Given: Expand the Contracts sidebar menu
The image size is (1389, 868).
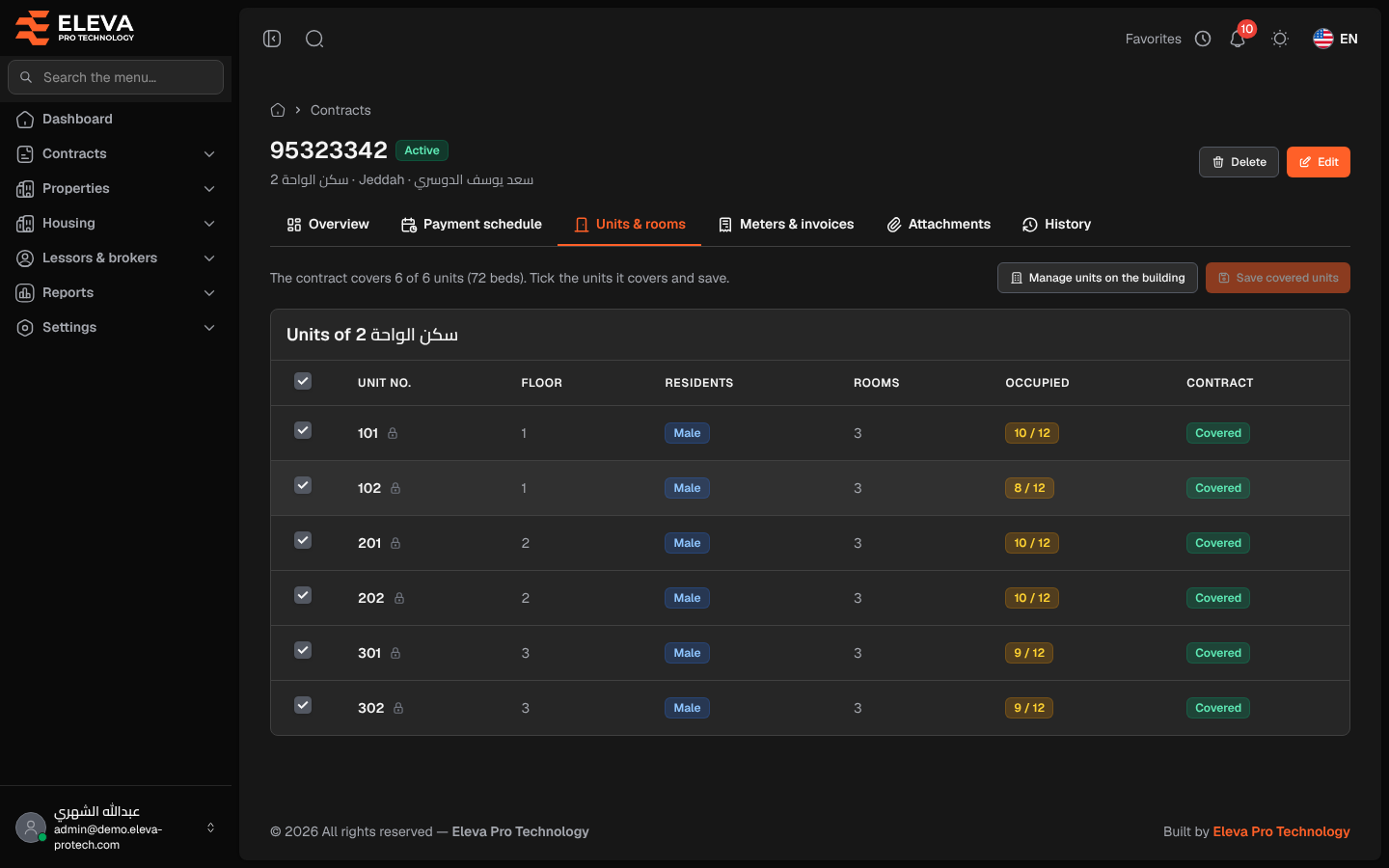Looking at the screenshot, I should click(116, 153).
